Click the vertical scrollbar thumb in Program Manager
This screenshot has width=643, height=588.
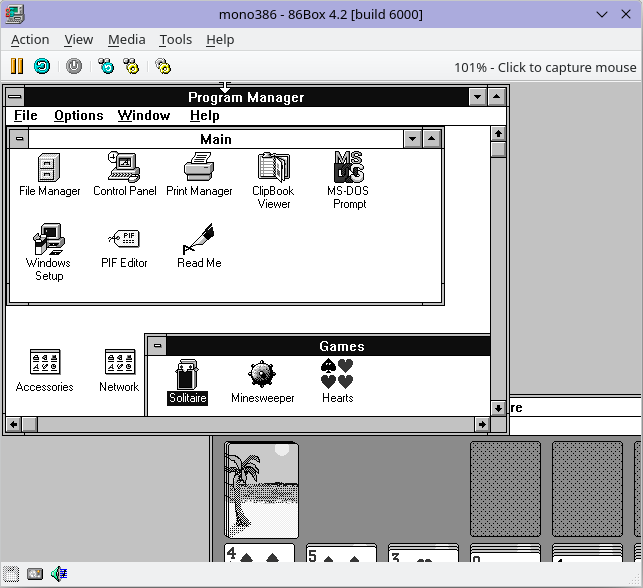click(498, 149)
